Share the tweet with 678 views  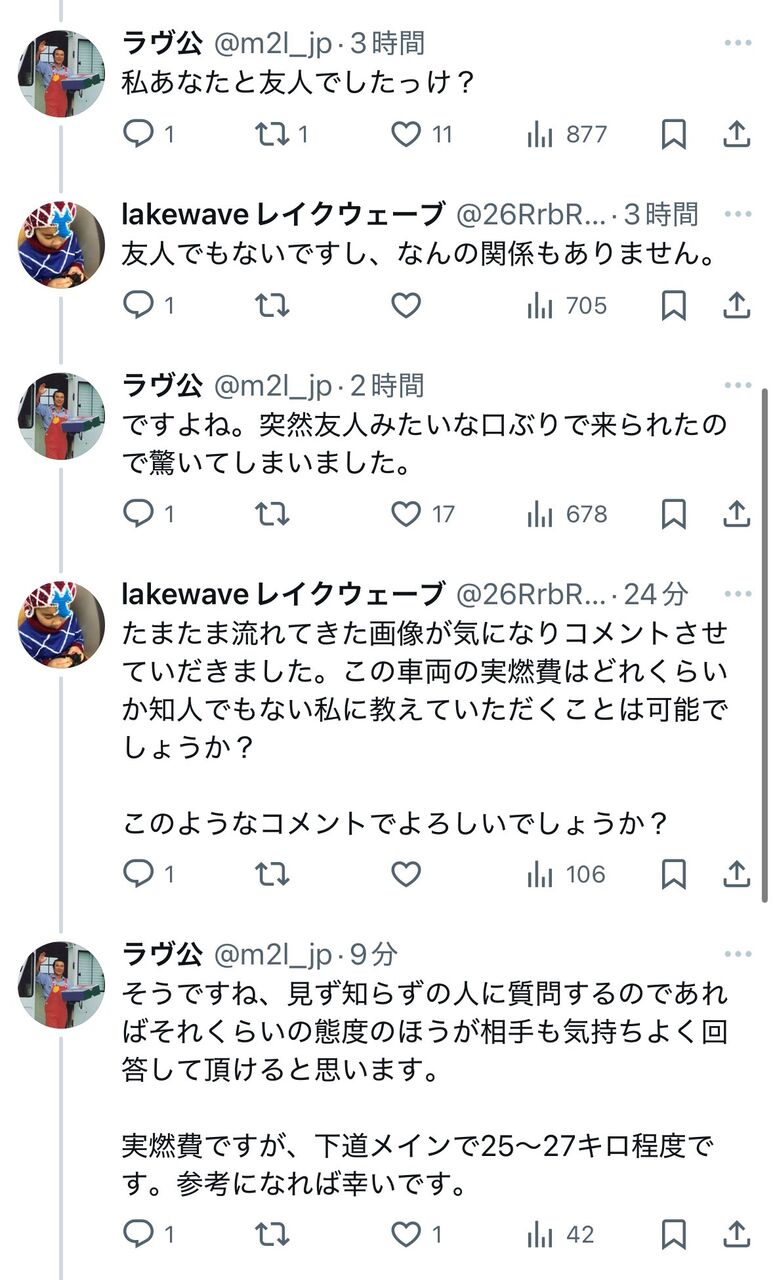click(736, 514)
